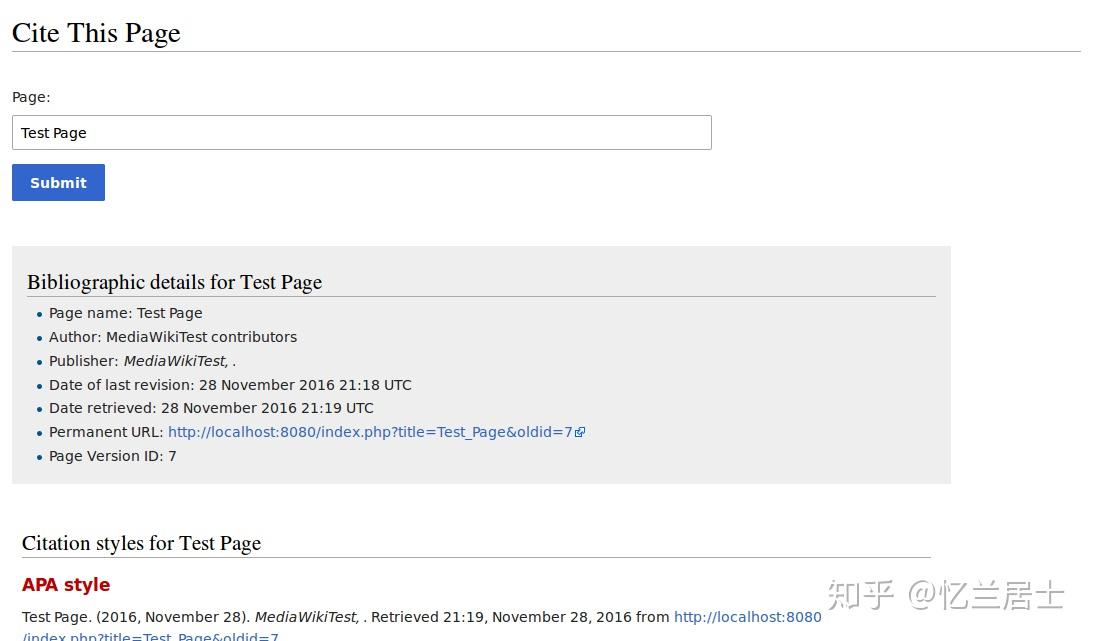Click the "Bibliographic details for Test Page" heading
Screen dimensions: 1093x641
click(x=174, y=282)
